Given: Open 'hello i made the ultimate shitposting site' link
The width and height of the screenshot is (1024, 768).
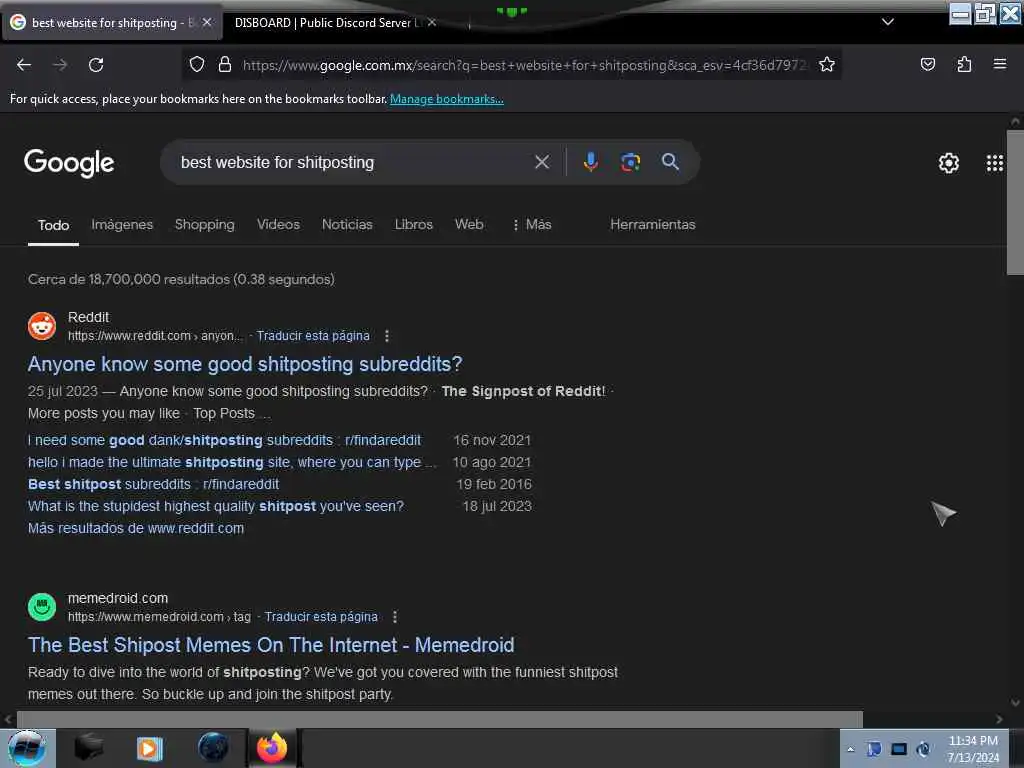Looking at the screenshot, I should 232,462.
